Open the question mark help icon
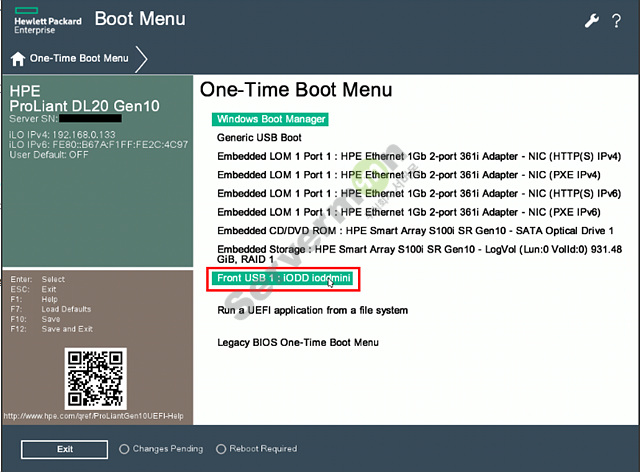Viewport: 640px width, 472px height. click(616, 20)
